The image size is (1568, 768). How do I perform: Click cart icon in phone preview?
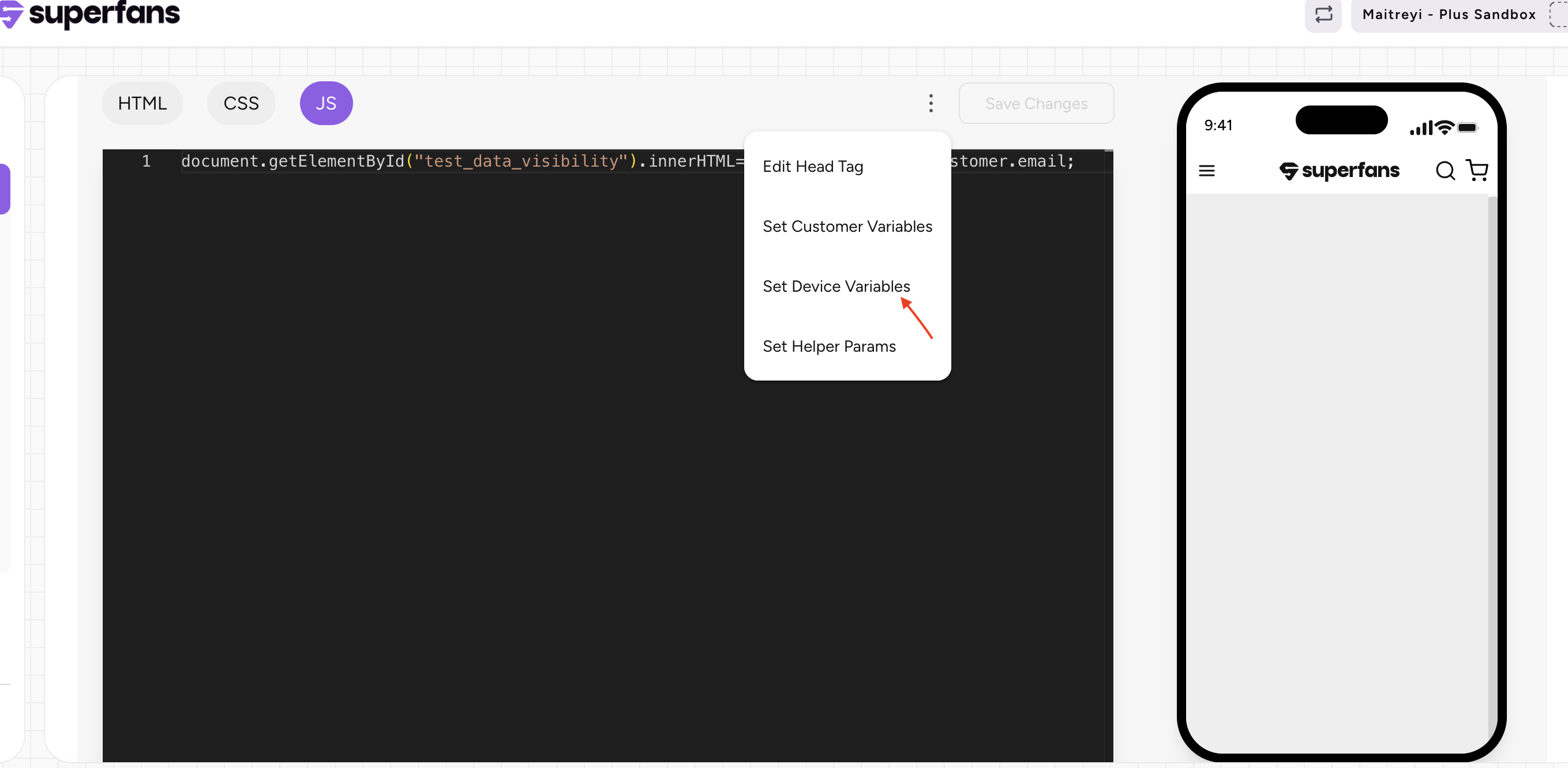pyautogui.click(x=1477, y=171)
